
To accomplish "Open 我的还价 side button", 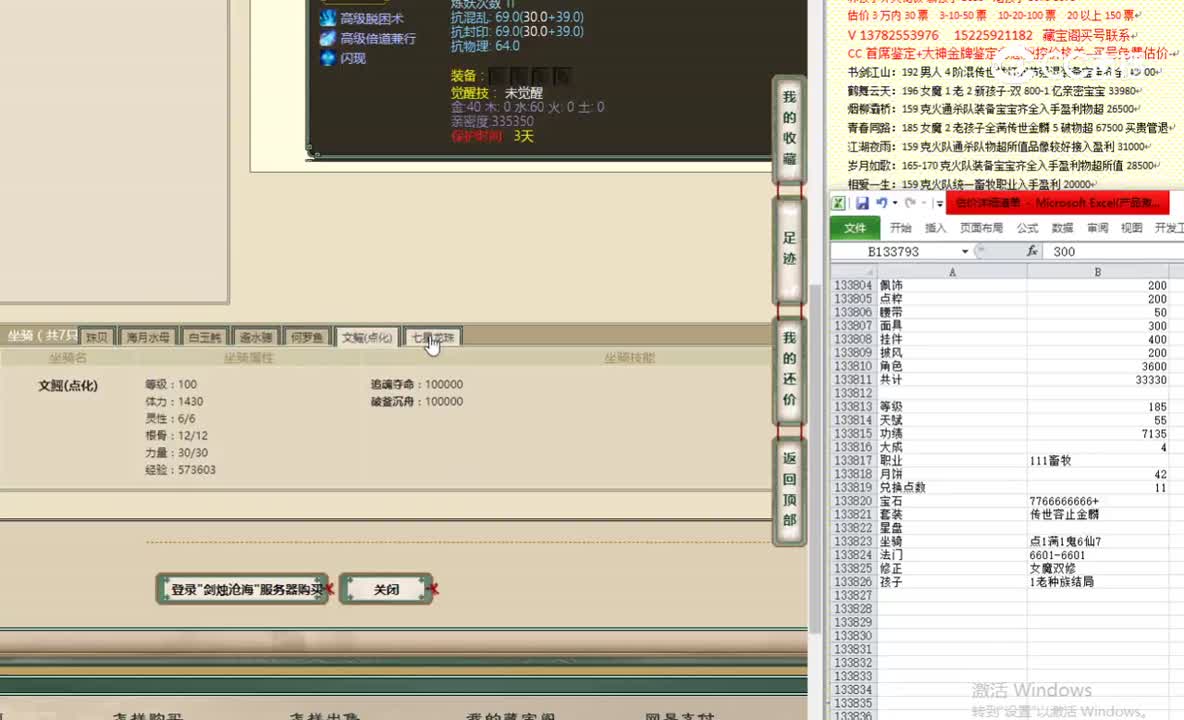I will [789, 369].
